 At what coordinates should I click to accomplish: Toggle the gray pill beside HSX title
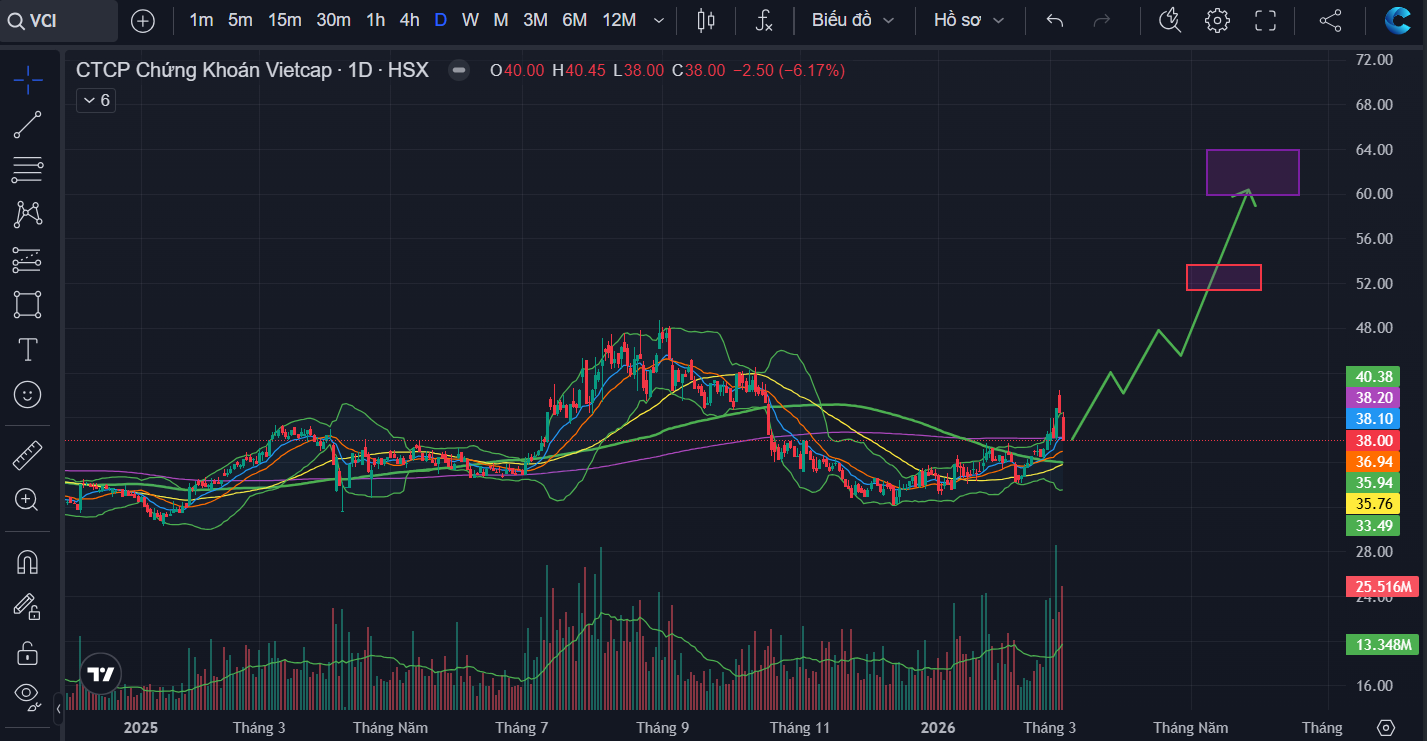458,70
